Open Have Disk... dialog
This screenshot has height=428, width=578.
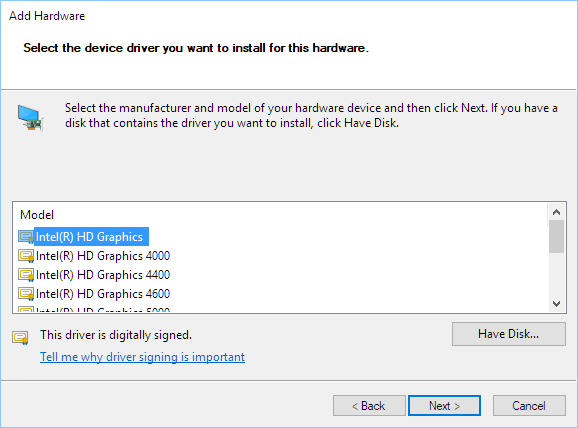pos(509,334)
